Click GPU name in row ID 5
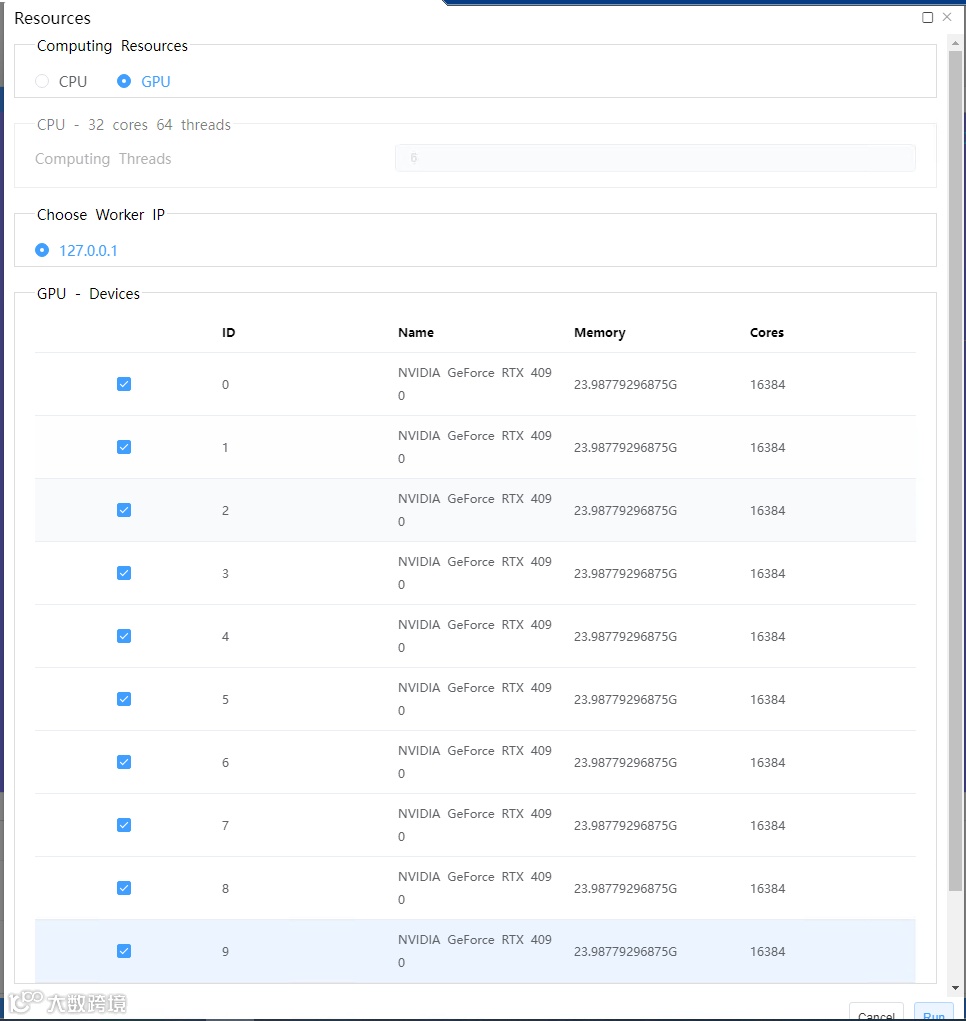This screenshot has height=1021, width=966. [475, 699]
